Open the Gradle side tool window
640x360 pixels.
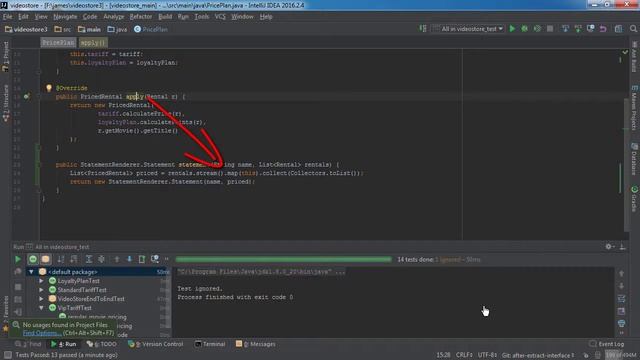(634, 199)
